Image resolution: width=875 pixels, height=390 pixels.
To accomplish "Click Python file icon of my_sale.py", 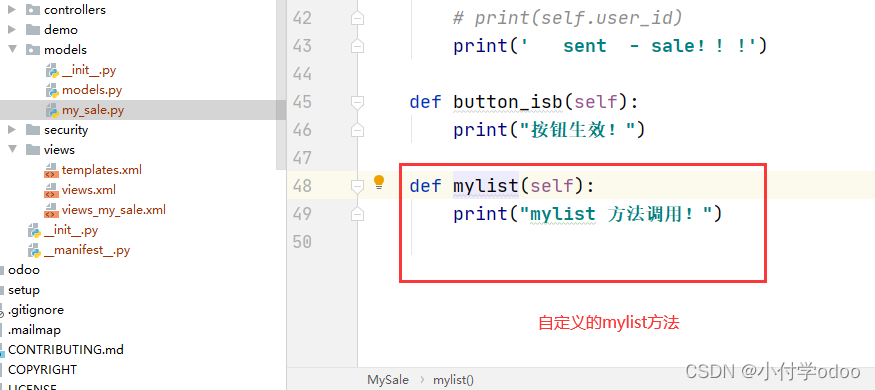I will (52, 110).
